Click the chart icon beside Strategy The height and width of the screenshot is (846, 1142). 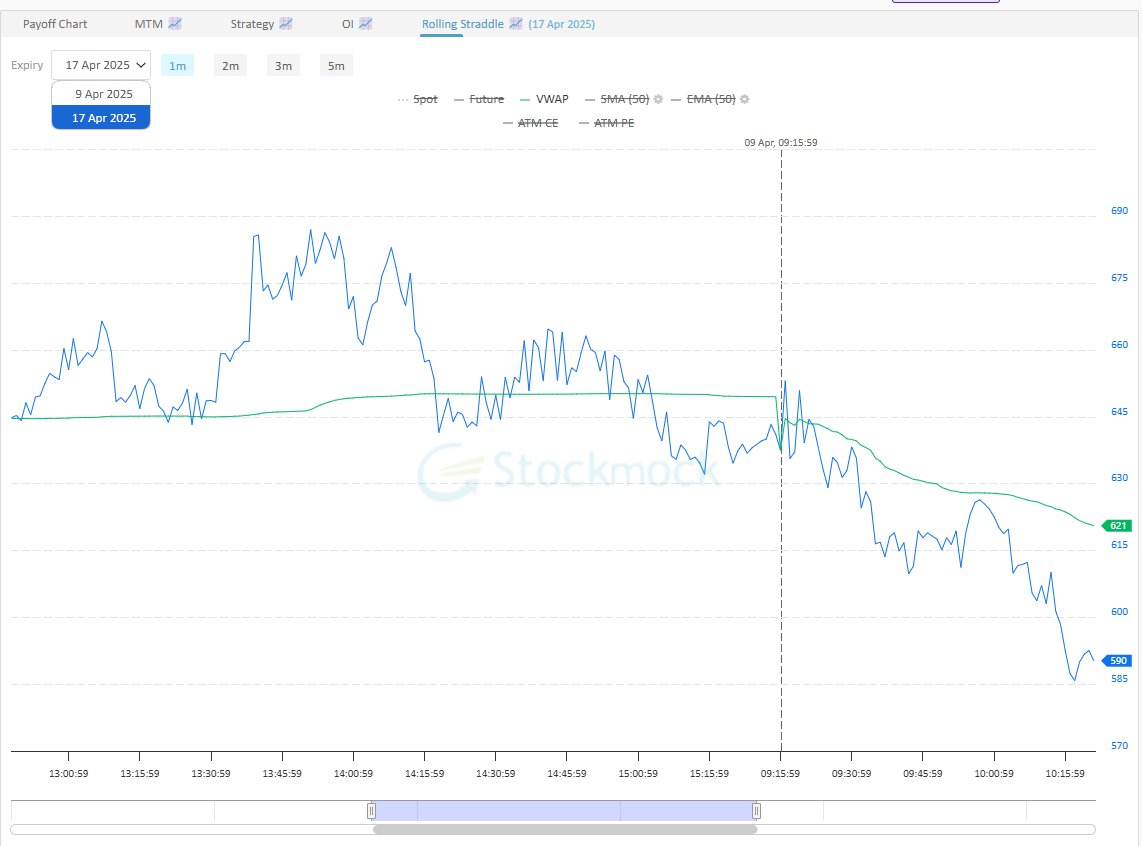[288, 23]
